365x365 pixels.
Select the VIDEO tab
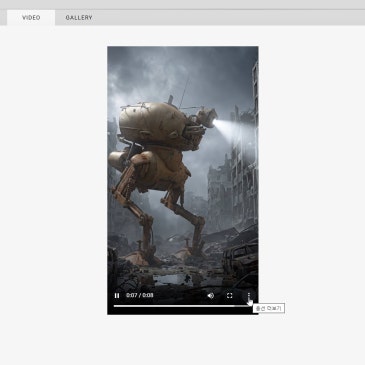pos(31,18)
